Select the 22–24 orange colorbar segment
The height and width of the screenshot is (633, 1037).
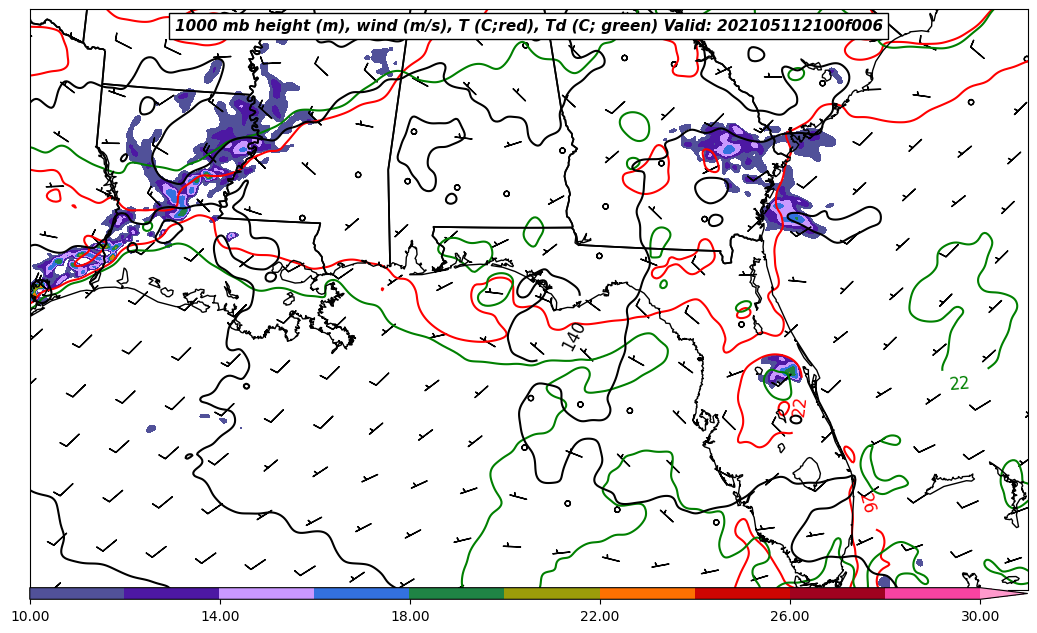[647, 593]
